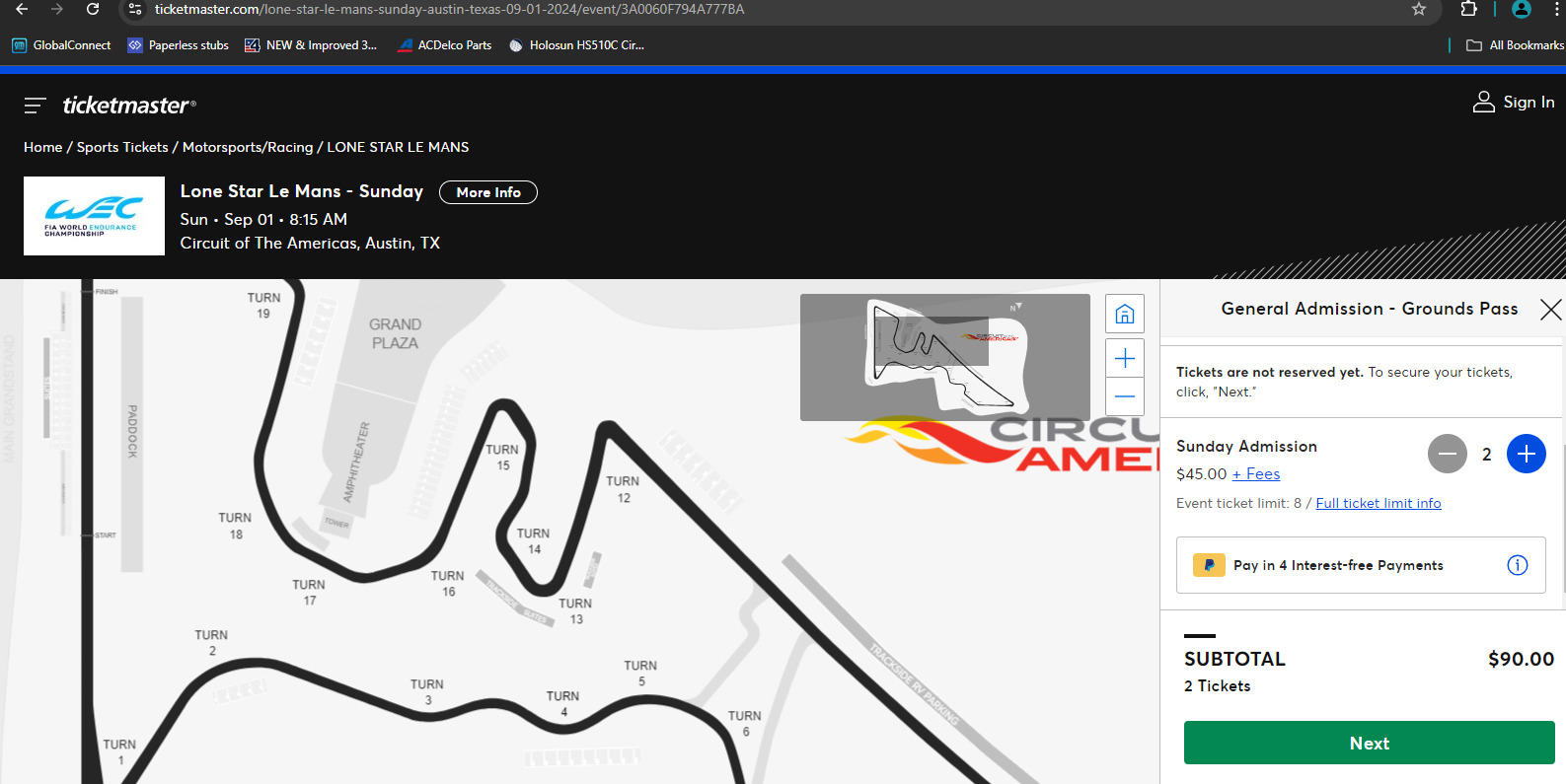Open site information icon in address bar
1566x784 pixels.
(135, 9)
